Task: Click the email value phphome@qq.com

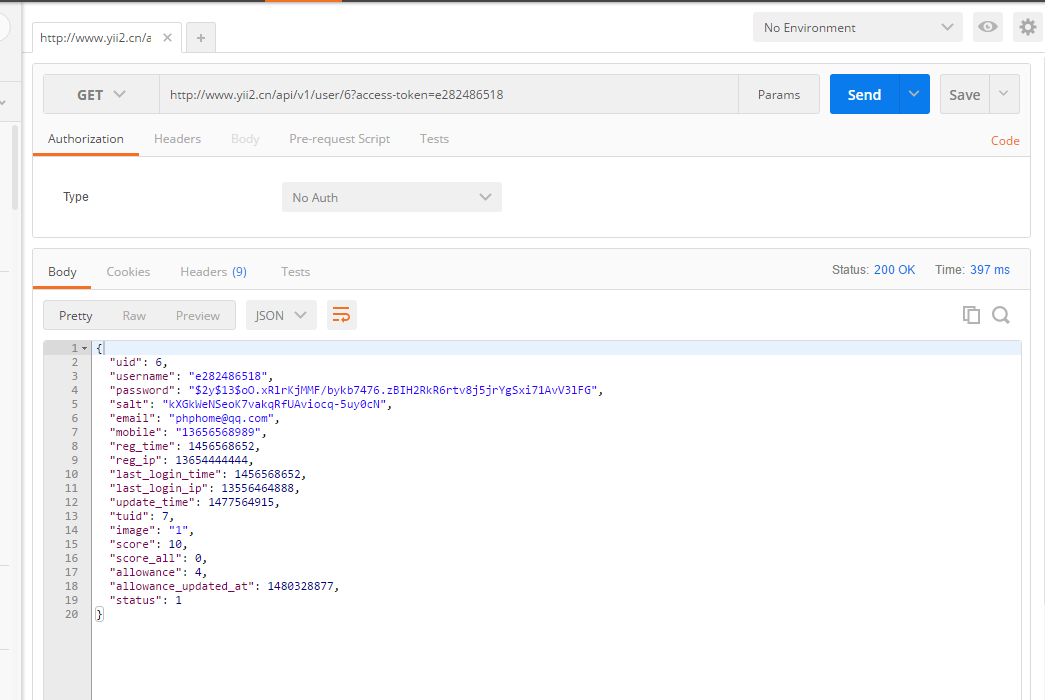Action: pyautogui.click(x=221, y=419)
